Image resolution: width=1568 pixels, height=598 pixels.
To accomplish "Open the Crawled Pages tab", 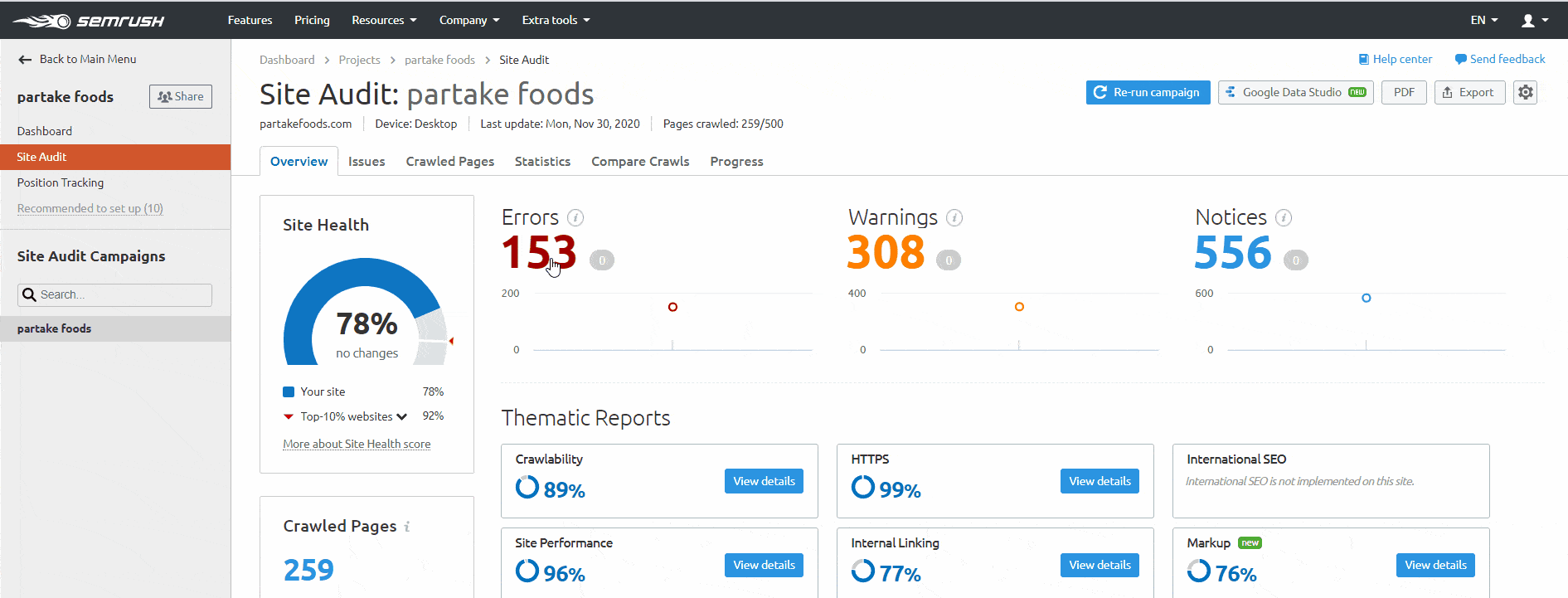I will [450, 161].
